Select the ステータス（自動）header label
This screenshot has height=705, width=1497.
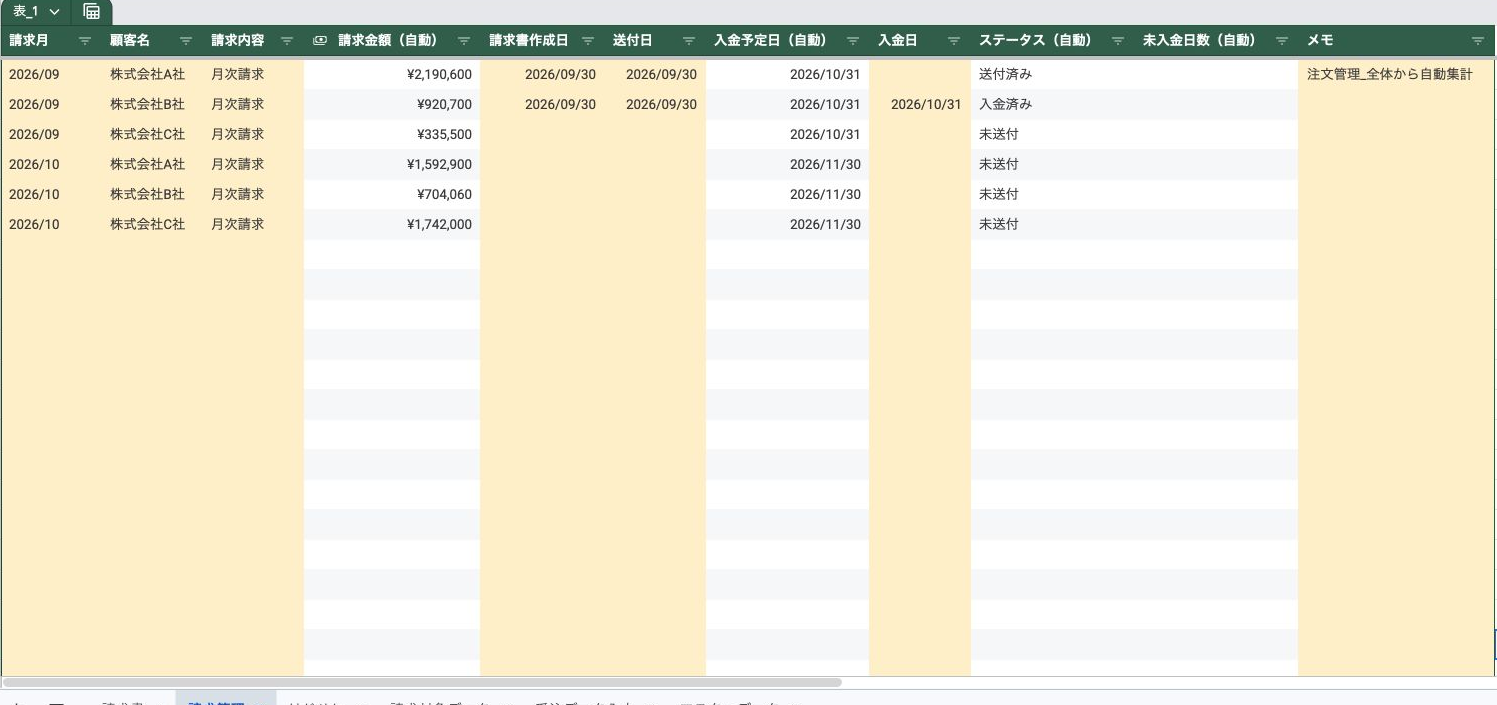[x=1035, y=41]
